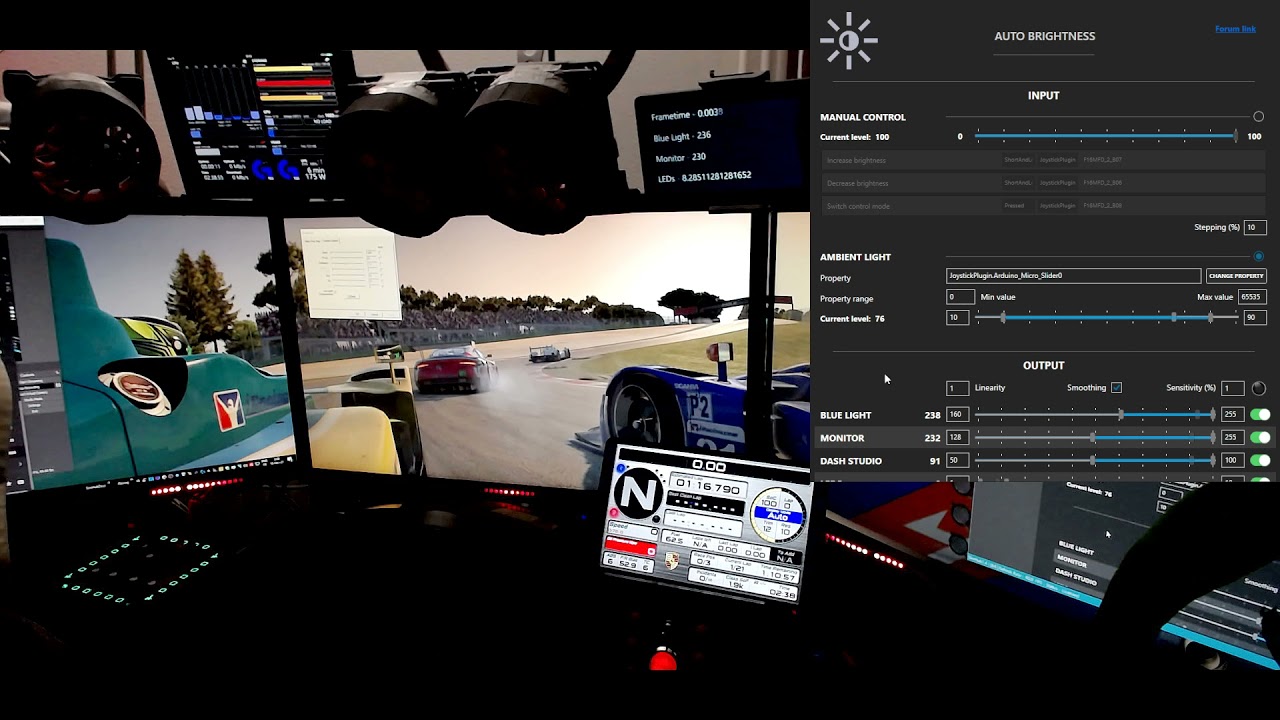The width and height of the screenshot is (1280, 720).
Task: Click the AUTO BRIGHTNESS title text
Action: pyautogui.click(x=1044, y=36)
